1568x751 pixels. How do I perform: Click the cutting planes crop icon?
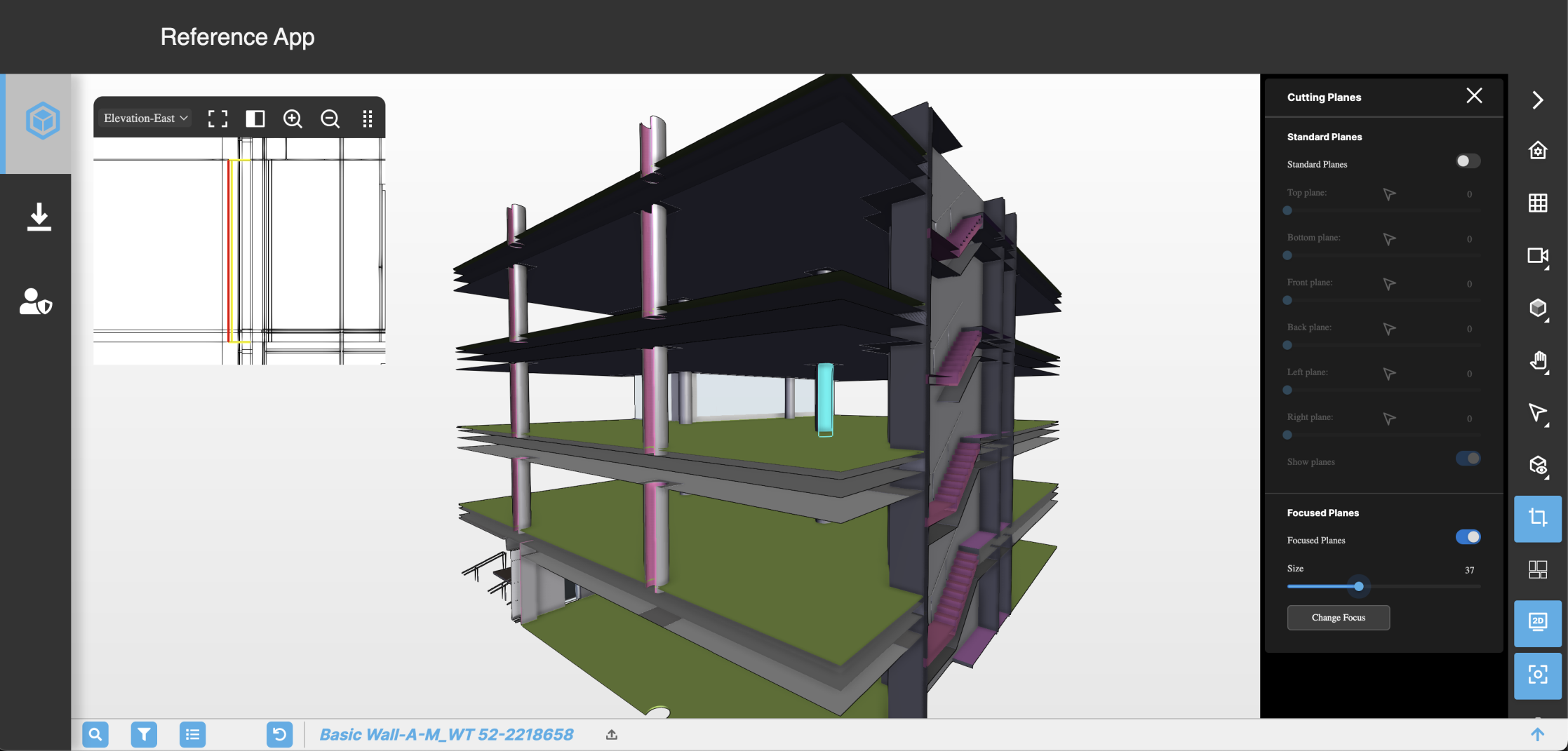1537,518
